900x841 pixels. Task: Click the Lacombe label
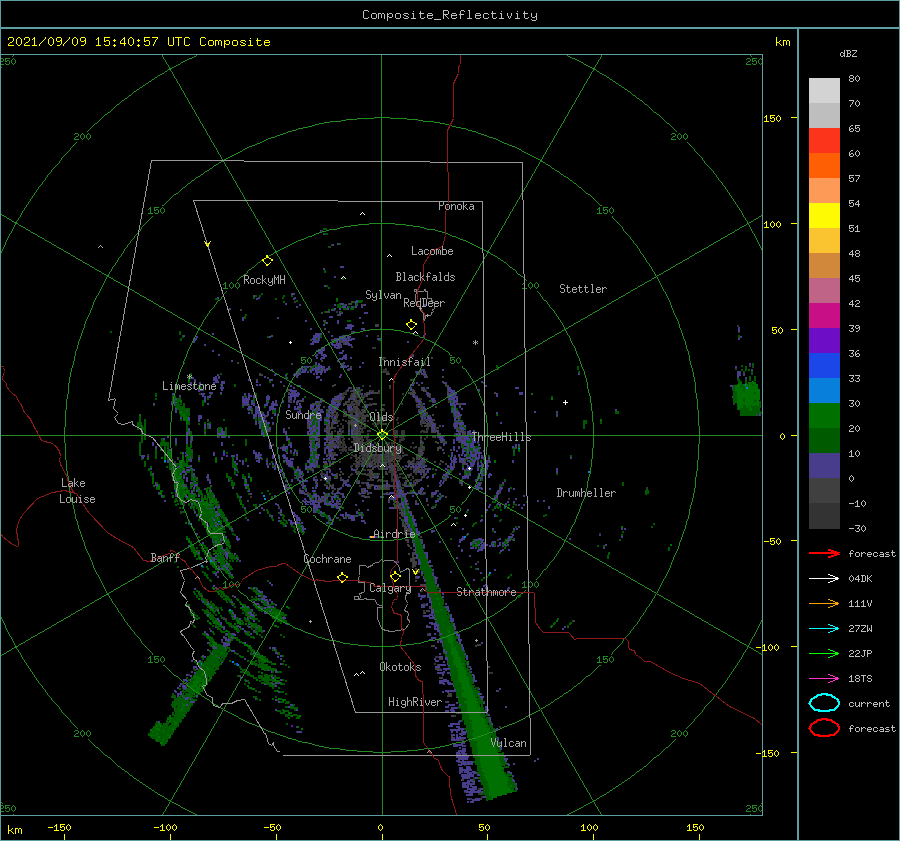[x=432, y=251]
